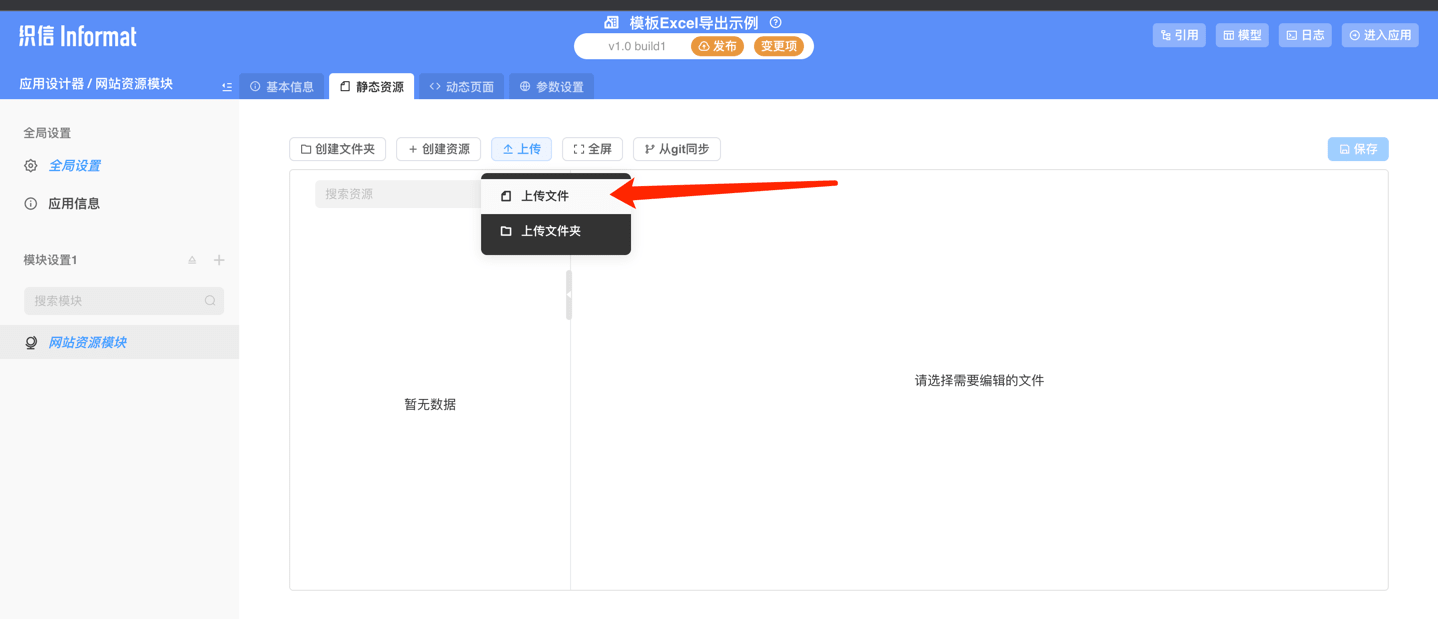Open help via the question mark icon
The image size is (1438, 619).
(x=775, y=21)
